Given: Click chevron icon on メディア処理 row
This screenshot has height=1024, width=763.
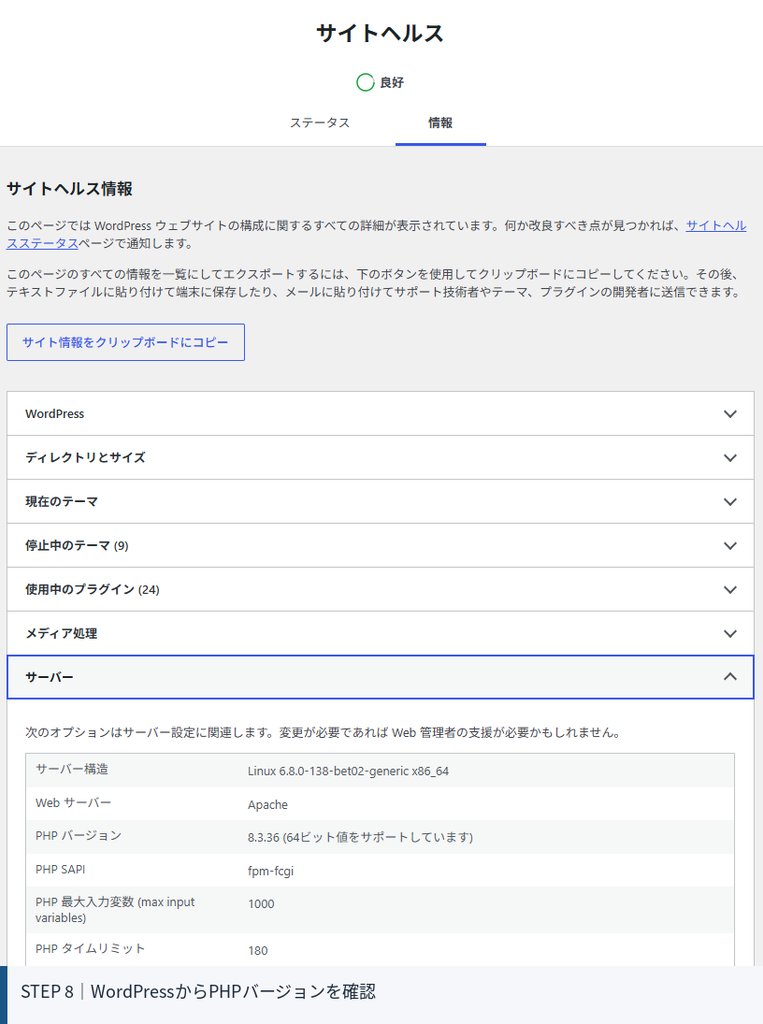Looking at the screenshot, I should (x=730, y=633).
